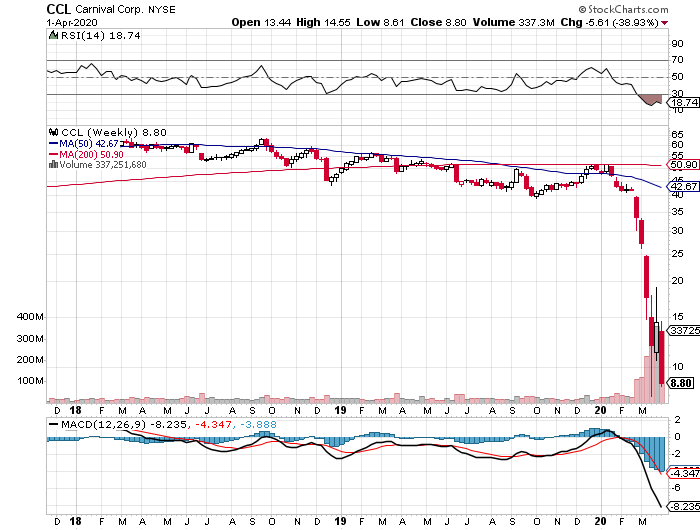
Task: Click the black MACD legend line swatch
Action: coord(53,424)
